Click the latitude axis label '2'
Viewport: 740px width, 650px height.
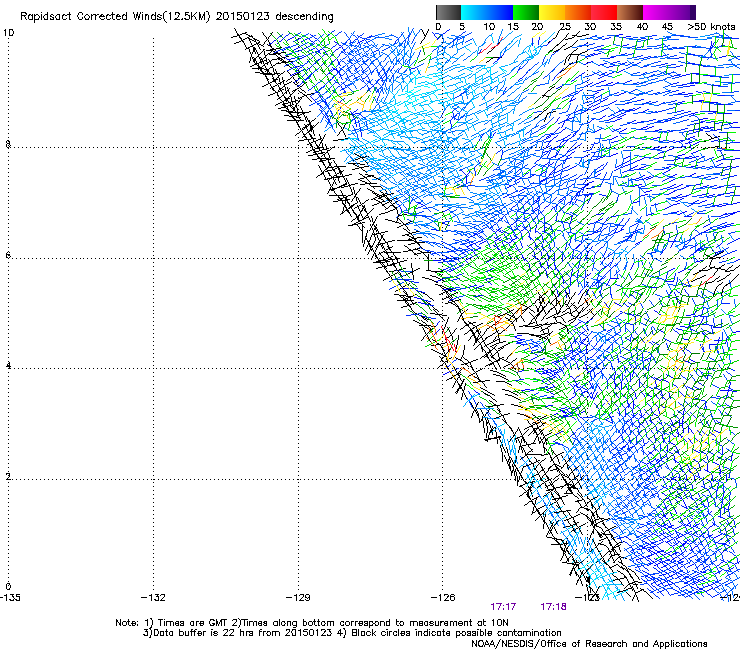pyautogui.click(x=8, y=477)
